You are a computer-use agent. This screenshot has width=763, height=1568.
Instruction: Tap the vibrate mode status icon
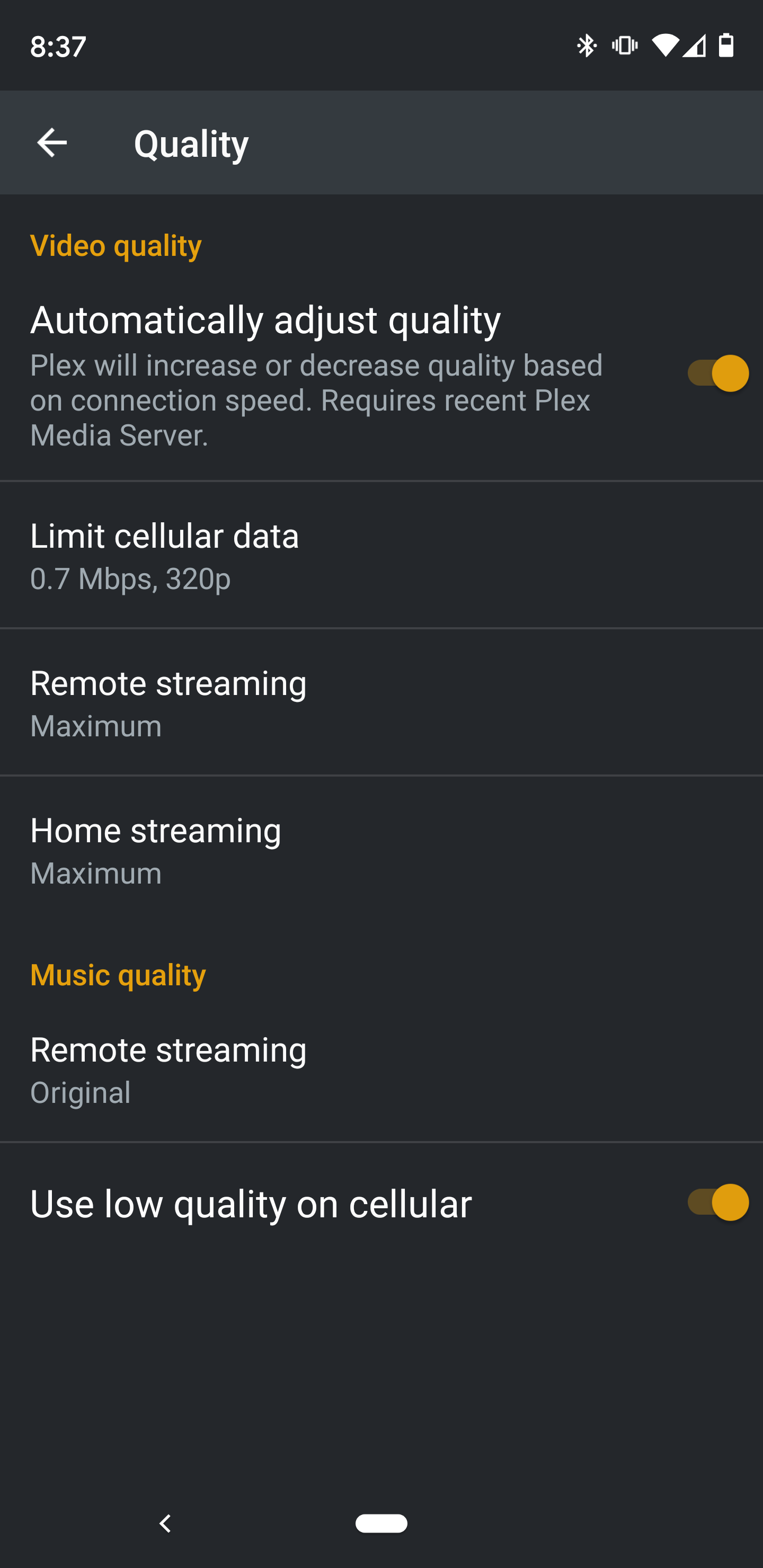(x=625, y=46)
